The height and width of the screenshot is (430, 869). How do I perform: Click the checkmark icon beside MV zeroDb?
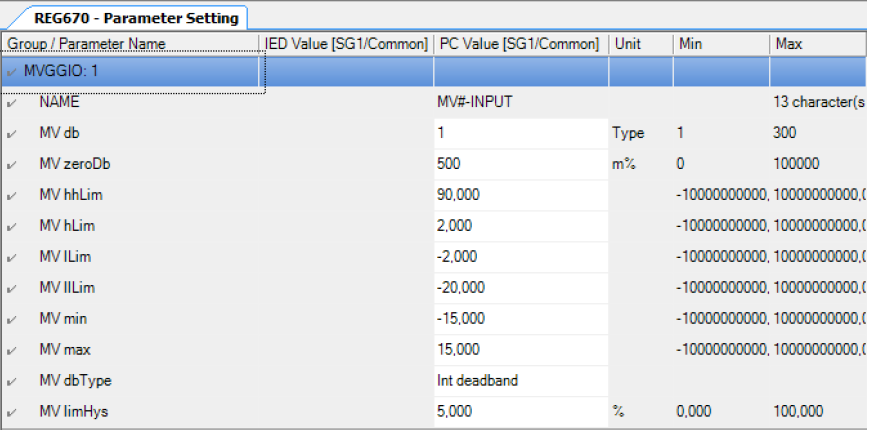point(11,165)
